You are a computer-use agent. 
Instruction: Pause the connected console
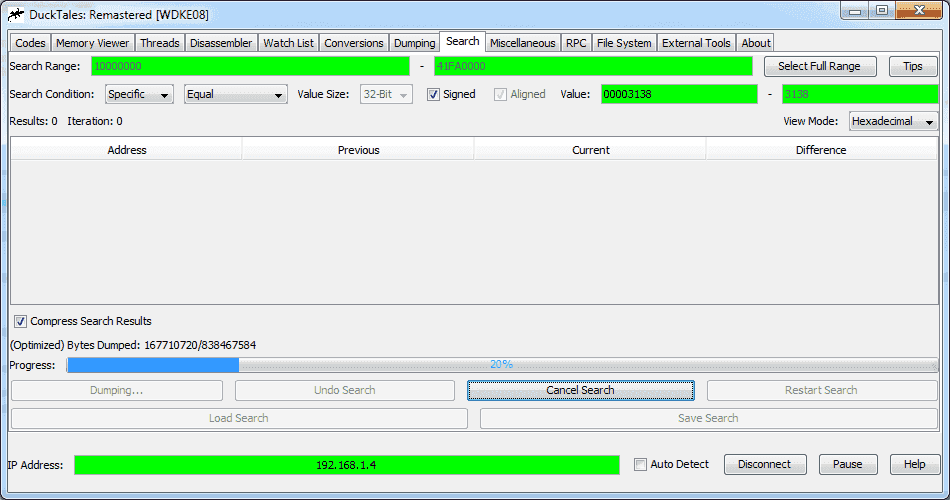click(848, 464)
